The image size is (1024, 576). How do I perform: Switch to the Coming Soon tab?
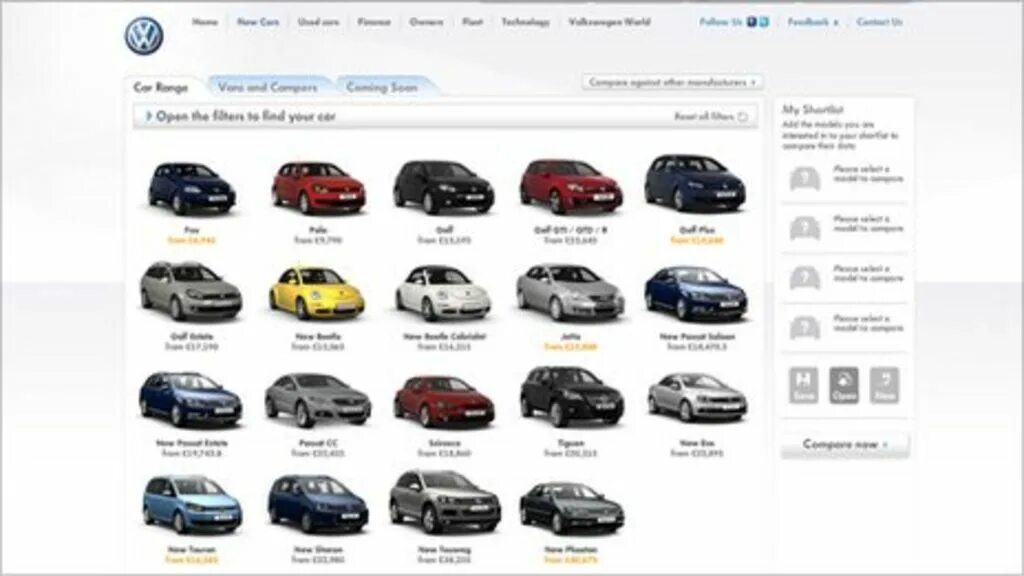coord(382,87)
